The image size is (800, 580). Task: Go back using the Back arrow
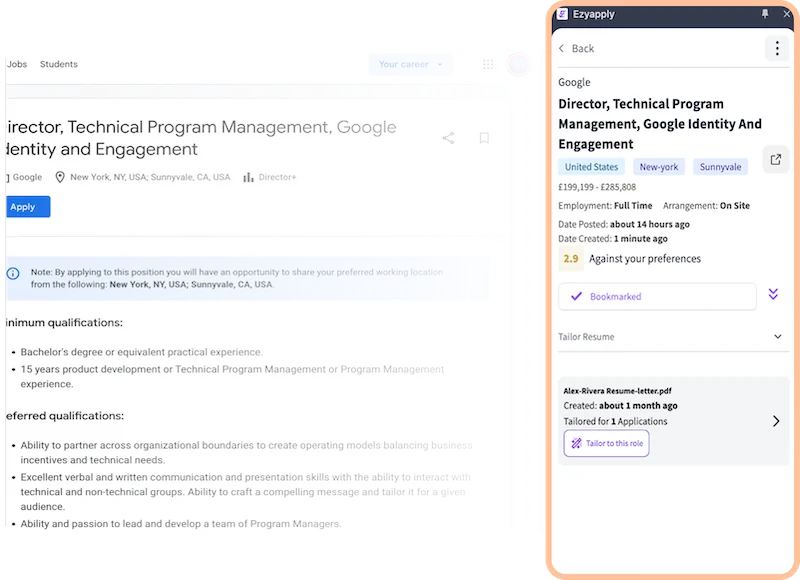tap(562, 48)
